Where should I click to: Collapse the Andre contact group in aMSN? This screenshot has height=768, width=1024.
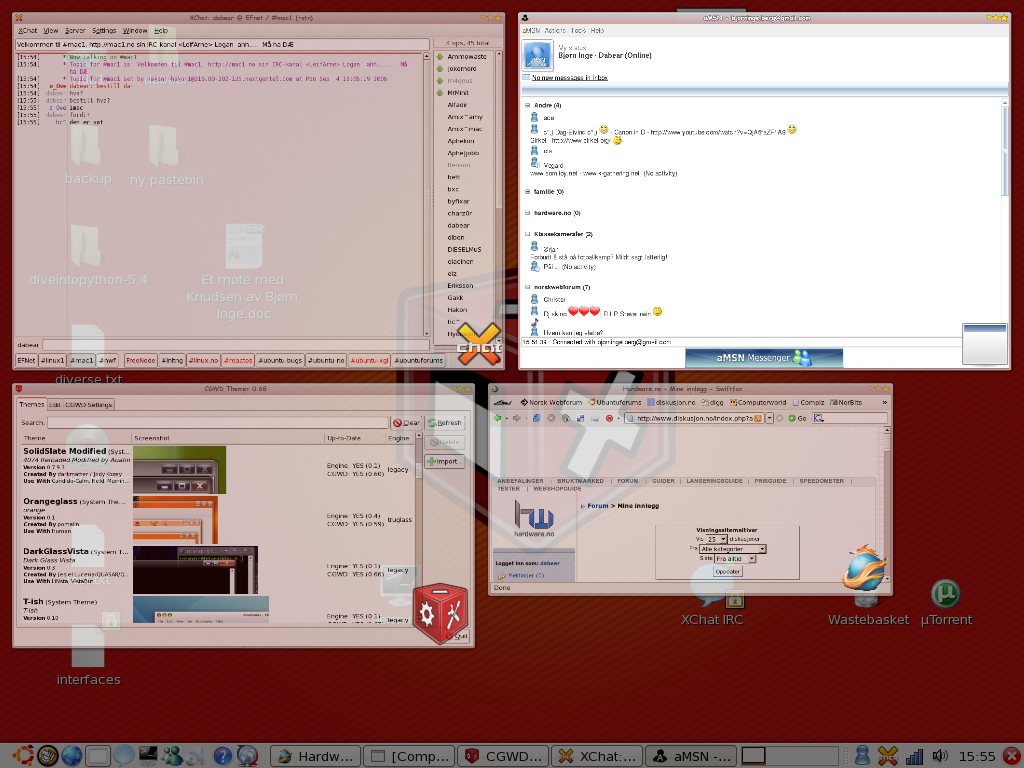tap(528, 105)
